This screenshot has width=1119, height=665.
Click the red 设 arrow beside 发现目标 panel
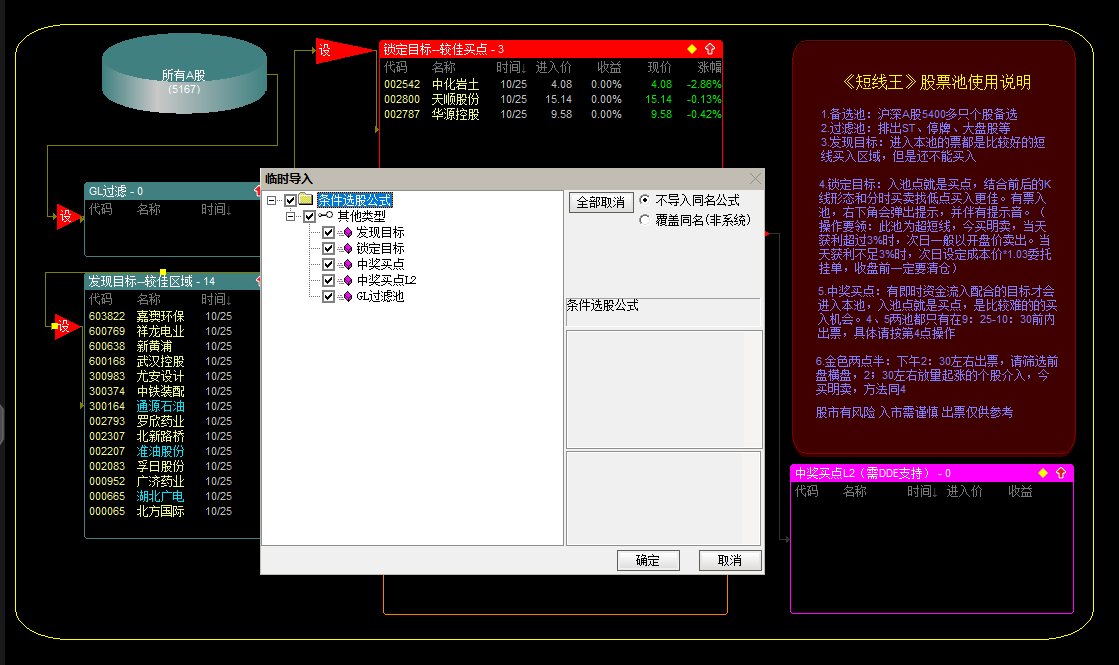(x=65, y=326)
